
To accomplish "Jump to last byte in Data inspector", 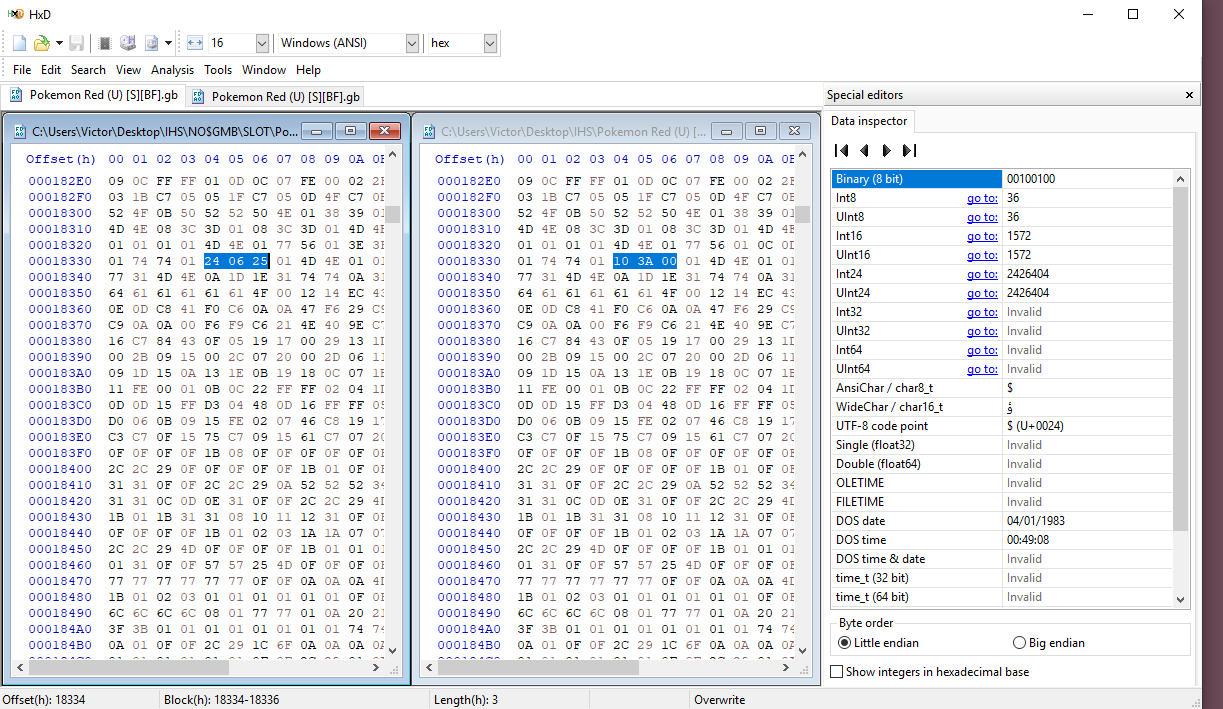I will tap(909, 150).
